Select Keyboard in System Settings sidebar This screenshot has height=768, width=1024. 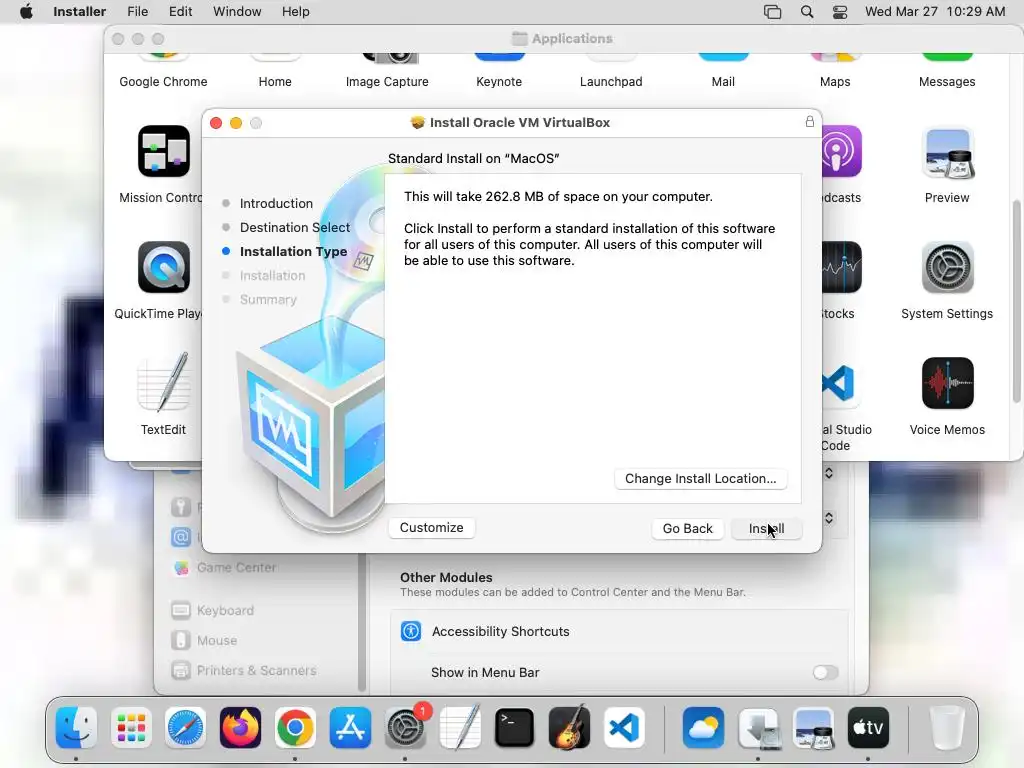[225, 610]
